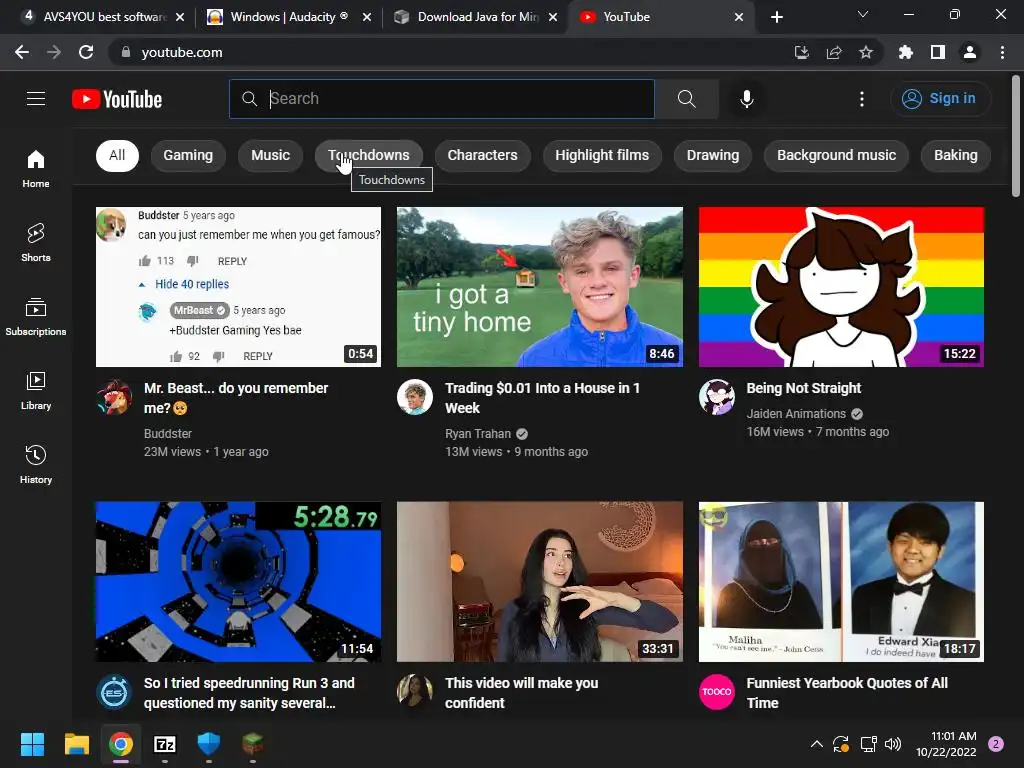Click the youtube.com address bar
1024x768 pixels.
click(x=451, y=52)
